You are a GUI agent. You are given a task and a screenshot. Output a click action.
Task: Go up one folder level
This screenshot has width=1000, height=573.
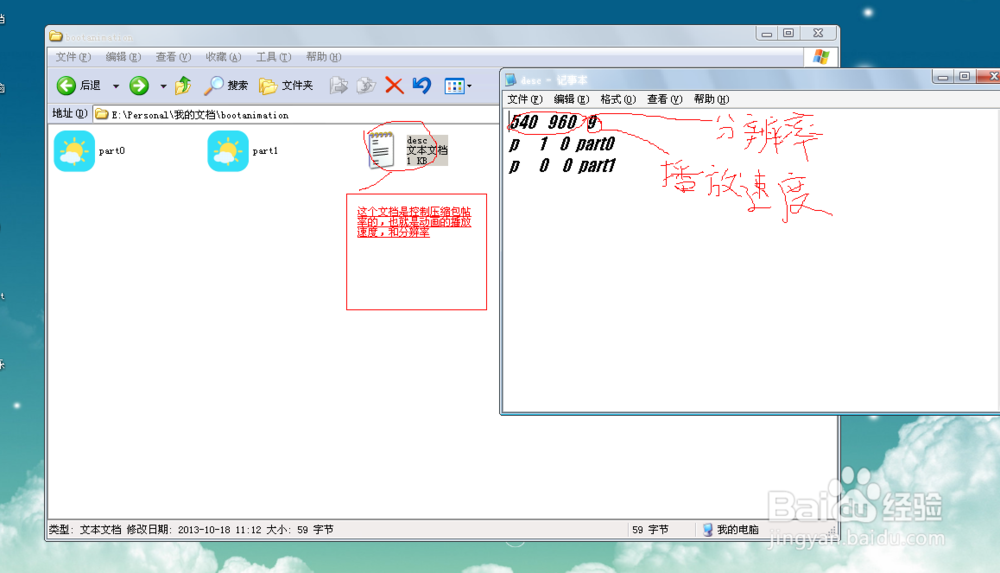(x=183, y=86)
